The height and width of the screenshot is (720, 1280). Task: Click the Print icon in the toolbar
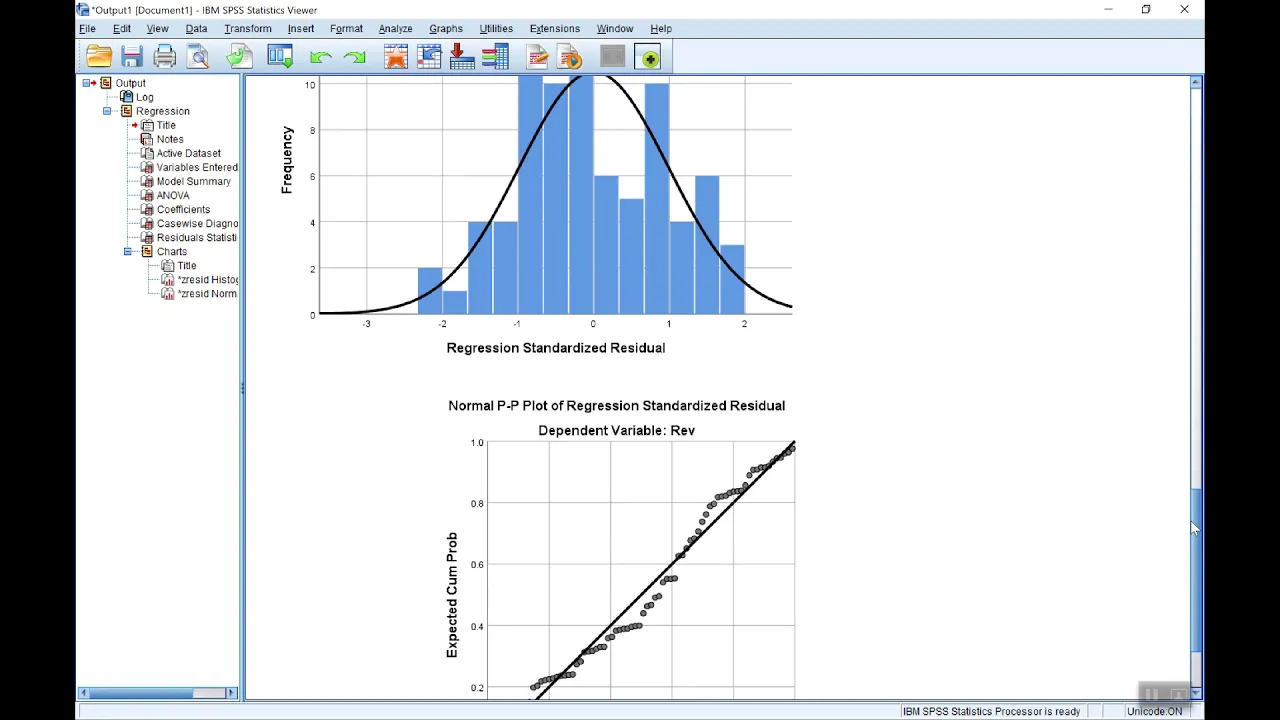click(165, 58)
